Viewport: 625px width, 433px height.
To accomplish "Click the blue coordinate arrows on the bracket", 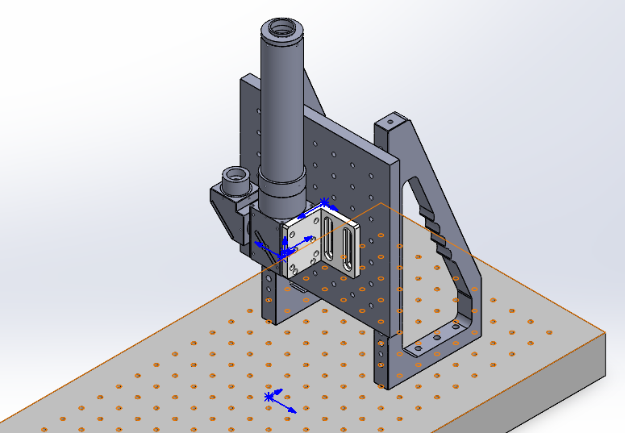I will 265,243.
